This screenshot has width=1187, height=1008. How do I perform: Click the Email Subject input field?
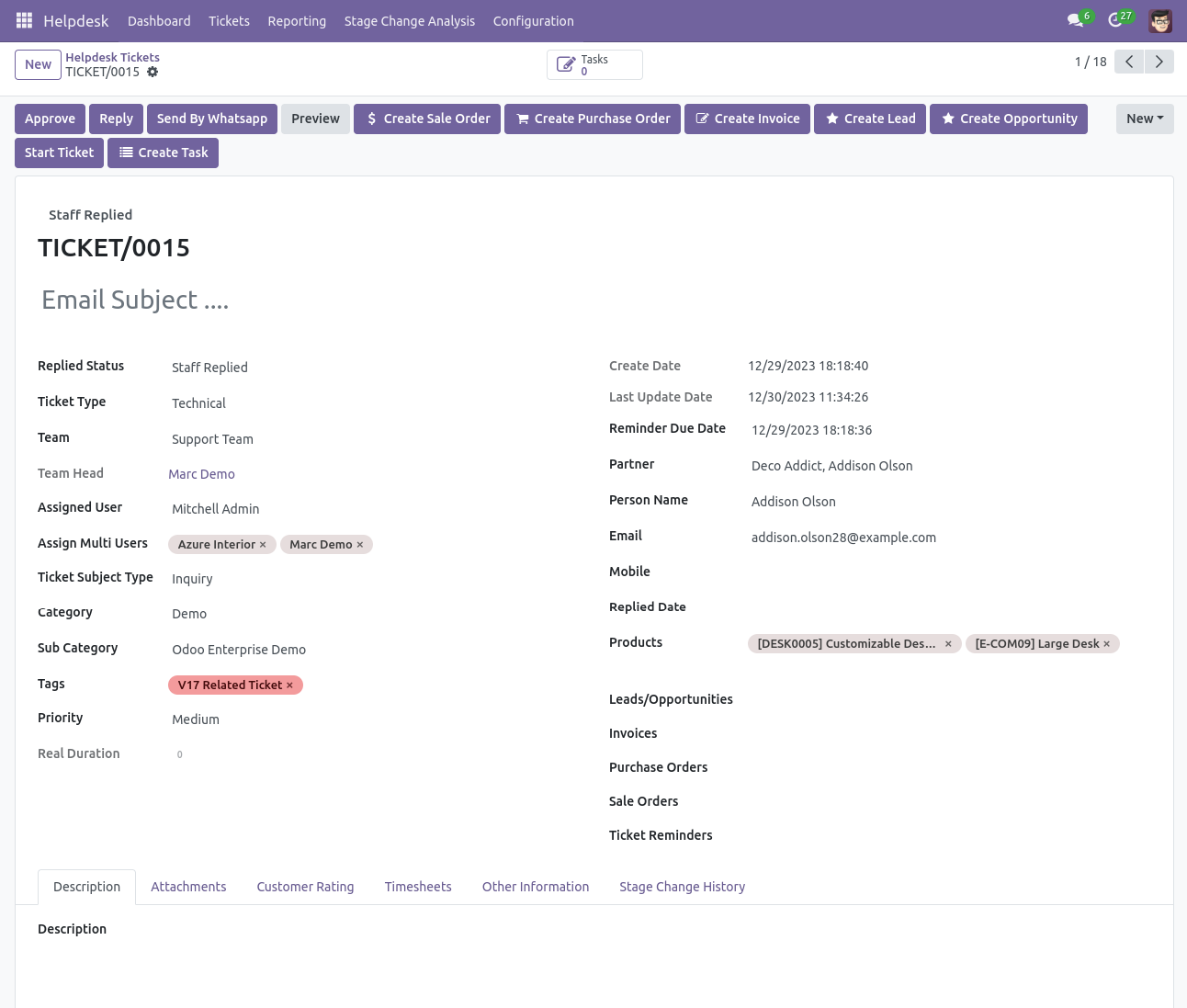pos(594,300)
